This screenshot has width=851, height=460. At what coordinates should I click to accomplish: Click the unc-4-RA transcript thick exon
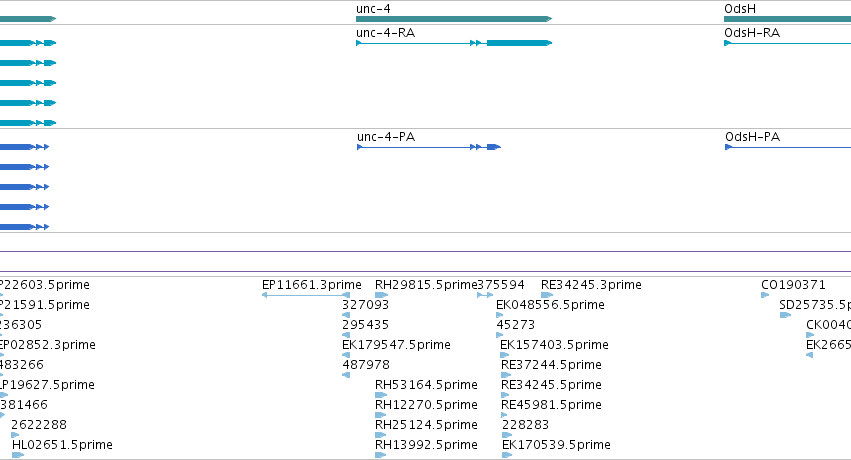[519, 43]
